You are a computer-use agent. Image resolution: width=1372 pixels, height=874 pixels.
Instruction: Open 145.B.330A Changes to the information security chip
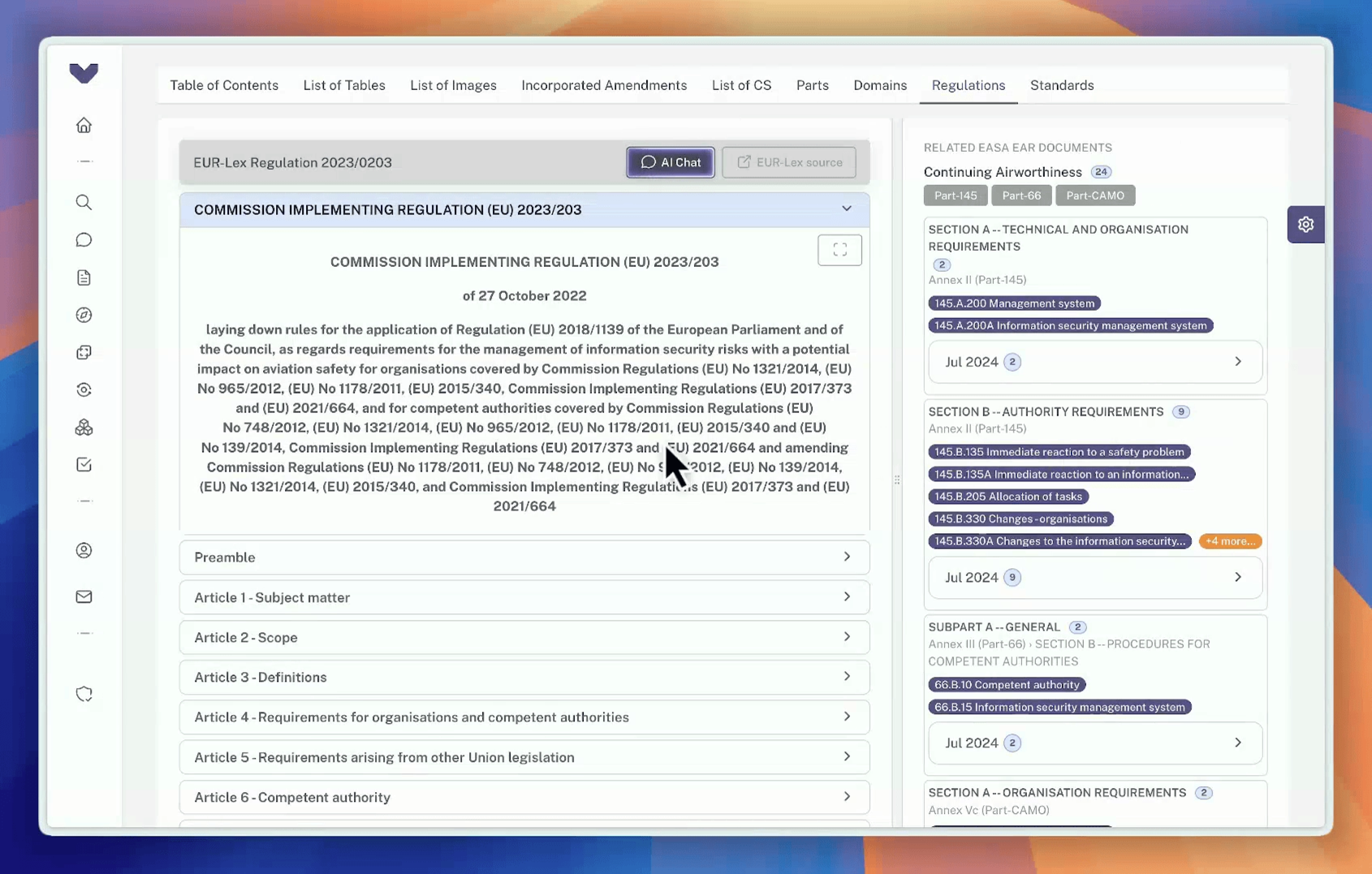point(1060,541)
